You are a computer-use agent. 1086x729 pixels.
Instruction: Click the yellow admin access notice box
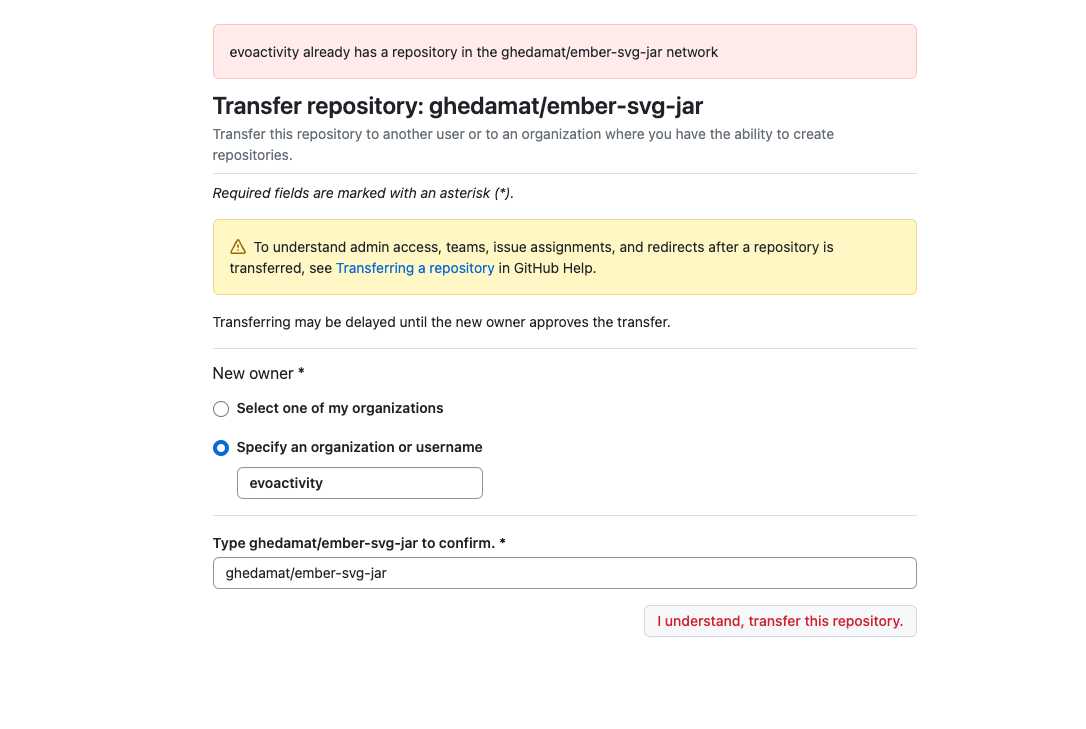[564, 257]
